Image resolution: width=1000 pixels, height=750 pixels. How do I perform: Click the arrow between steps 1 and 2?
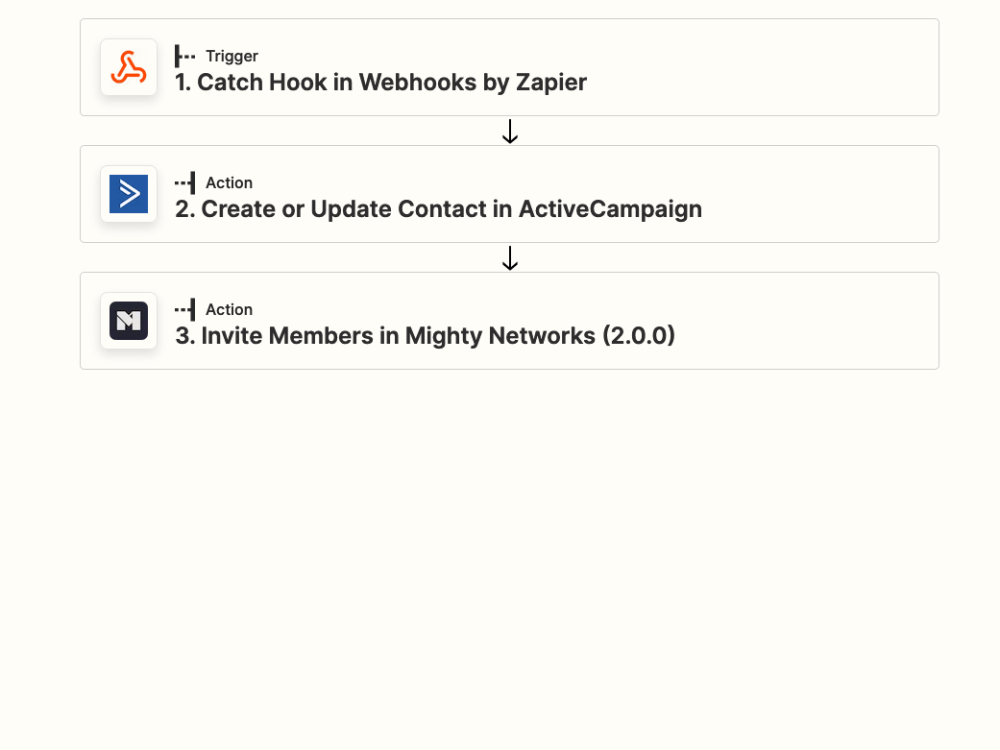(510, 130)
